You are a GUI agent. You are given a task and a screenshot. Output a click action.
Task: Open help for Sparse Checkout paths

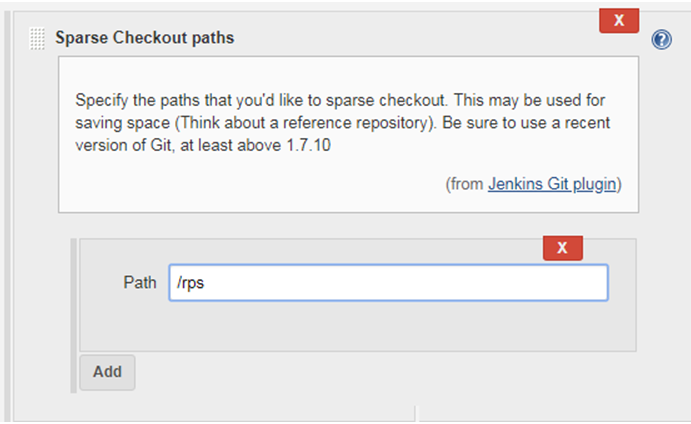(x=661, y=40)
